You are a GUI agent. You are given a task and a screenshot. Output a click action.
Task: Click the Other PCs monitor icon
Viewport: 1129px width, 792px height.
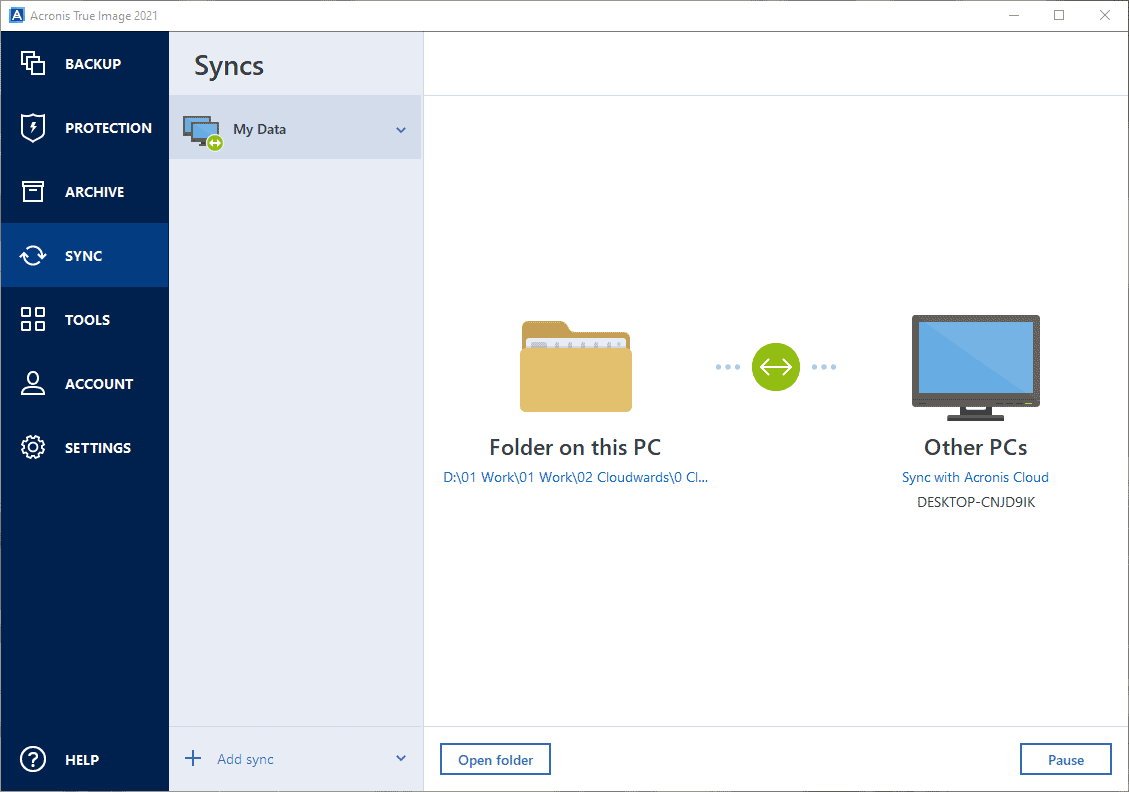(976, 367)
